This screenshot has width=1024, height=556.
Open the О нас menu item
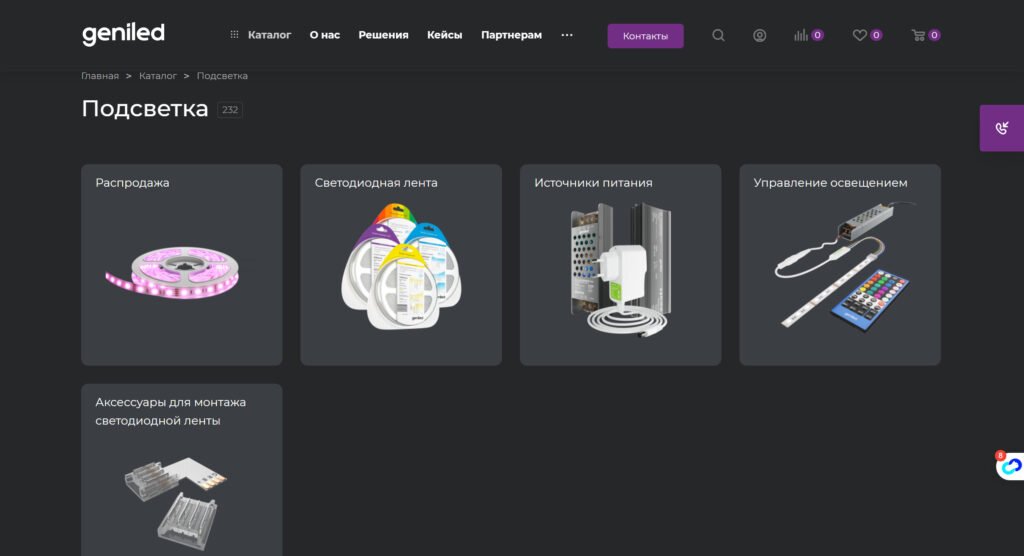click(324, 35)
